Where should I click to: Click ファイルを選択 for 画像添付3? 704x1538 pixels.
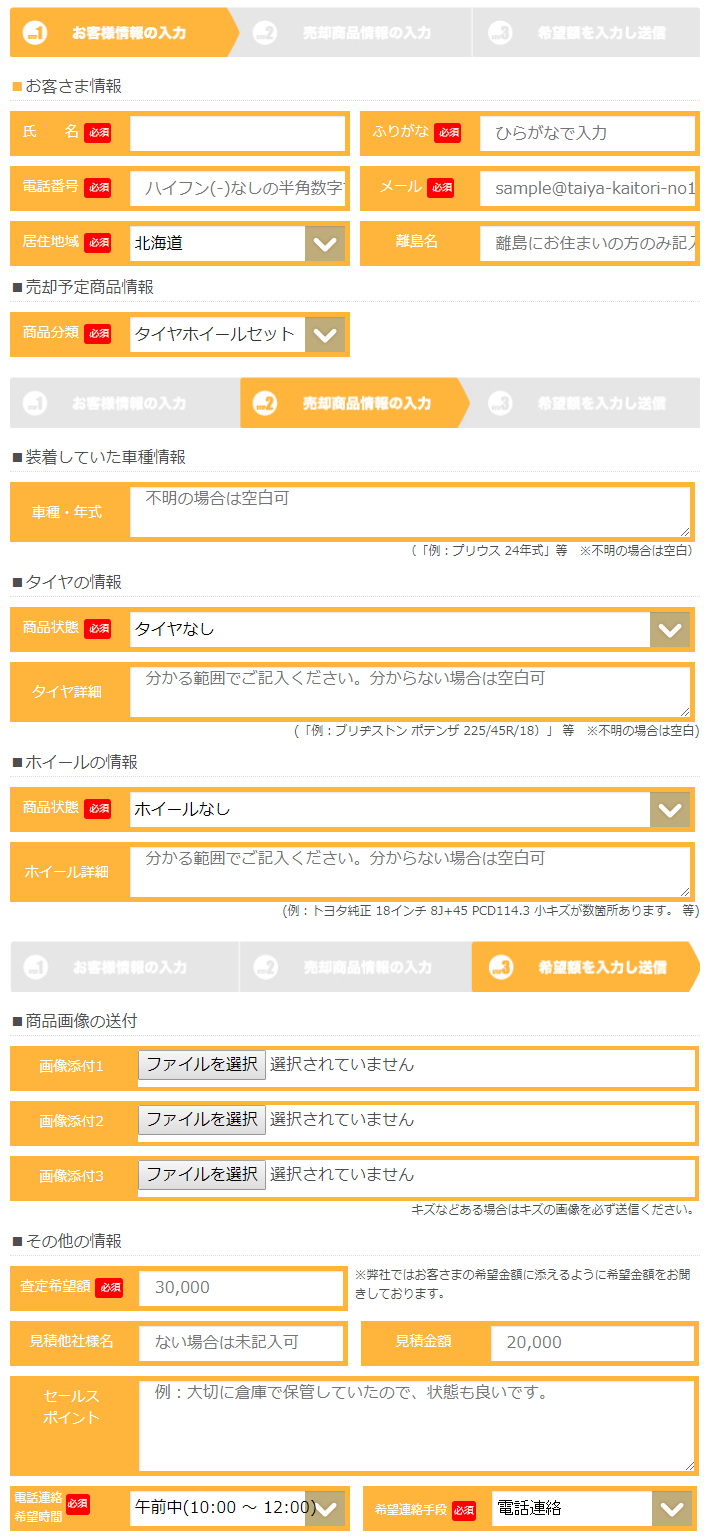(x=200, y=1175)
